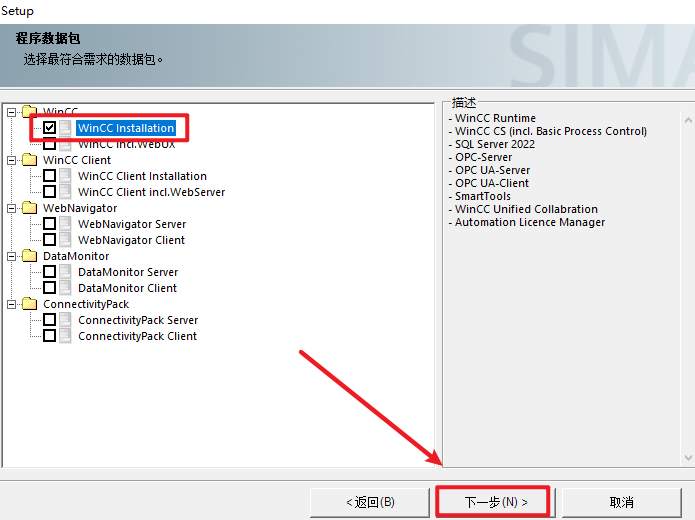Click the WebNavigator folder icon
Image resolution: width=695 pixels, height=520 pixels.
click(28, 208)
